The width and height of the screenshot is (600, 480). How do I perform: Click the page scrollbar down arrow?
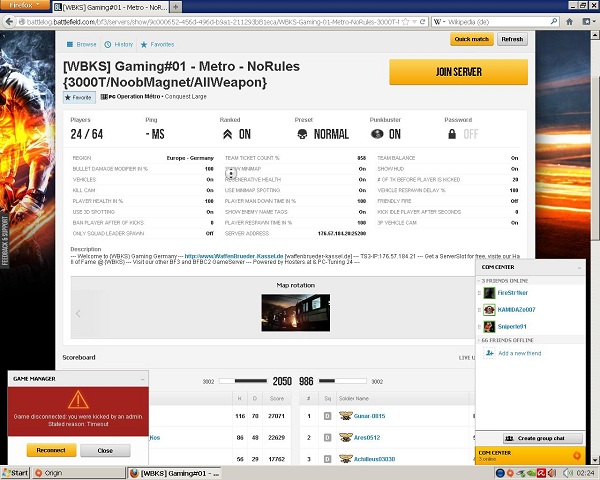595,460
